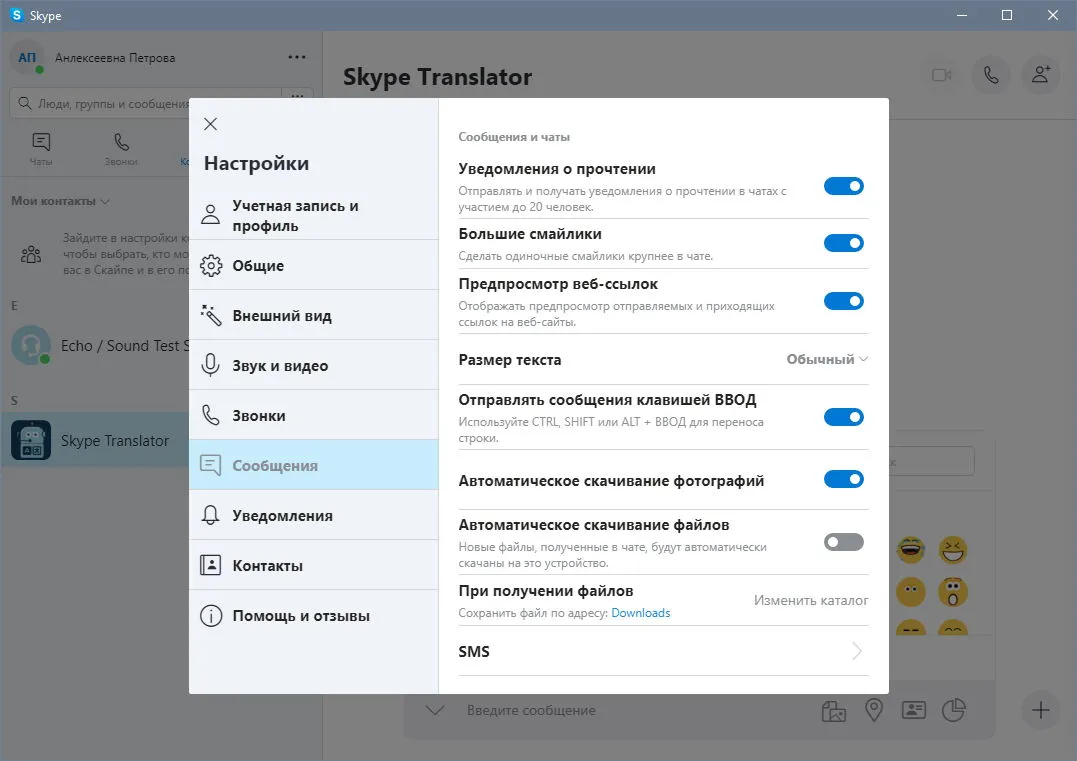The image size is (1077, 761).
Task: Click the contact card share icon
Action: tap(914, 710)
